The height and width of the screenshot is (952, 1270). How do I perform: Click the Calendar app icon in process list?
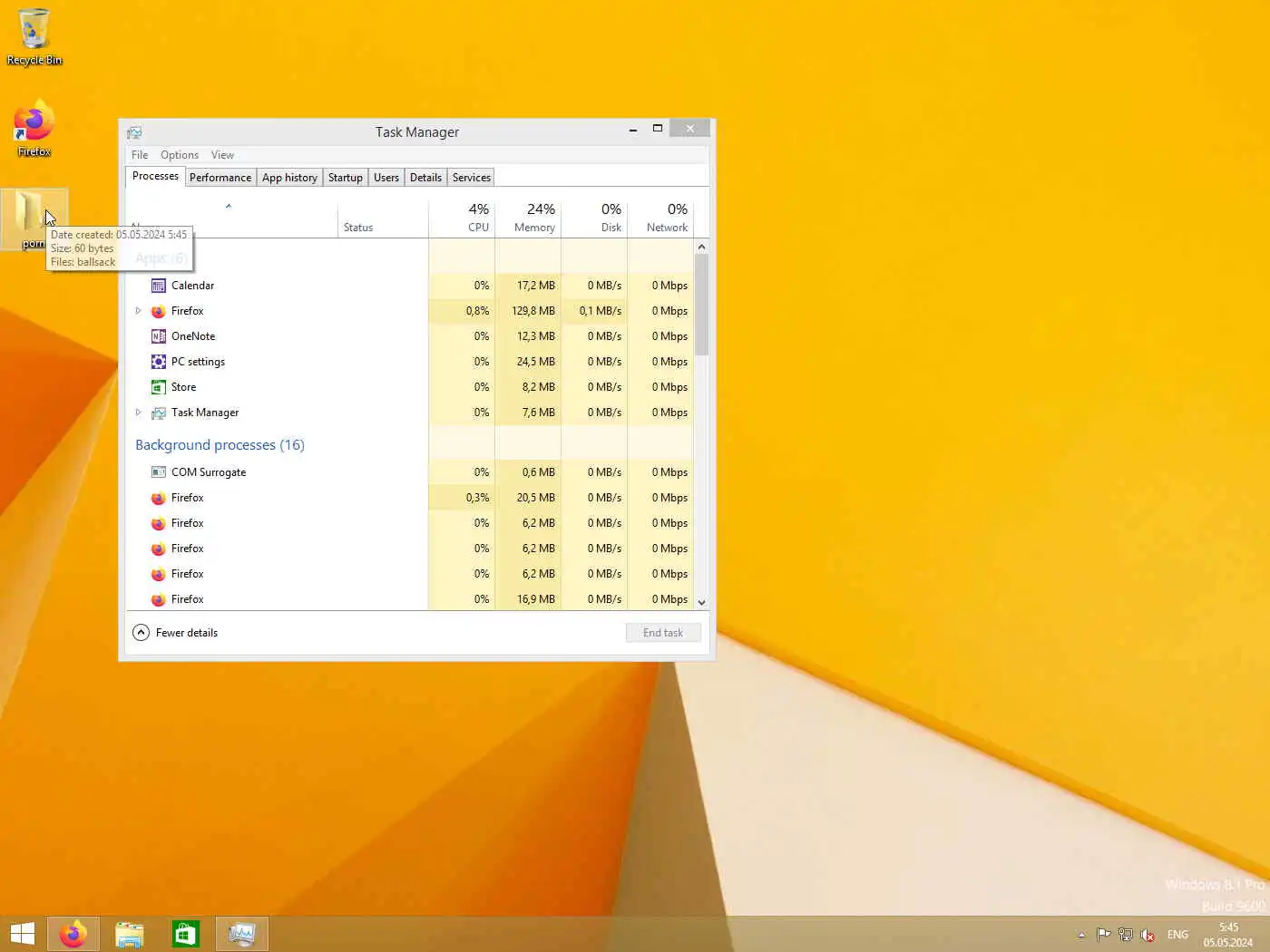click(159, 286)
